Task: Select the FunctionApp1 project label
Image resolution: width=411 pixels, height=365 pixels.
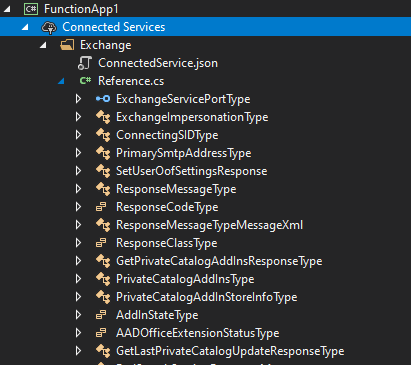Action: (x=81, y=9)
